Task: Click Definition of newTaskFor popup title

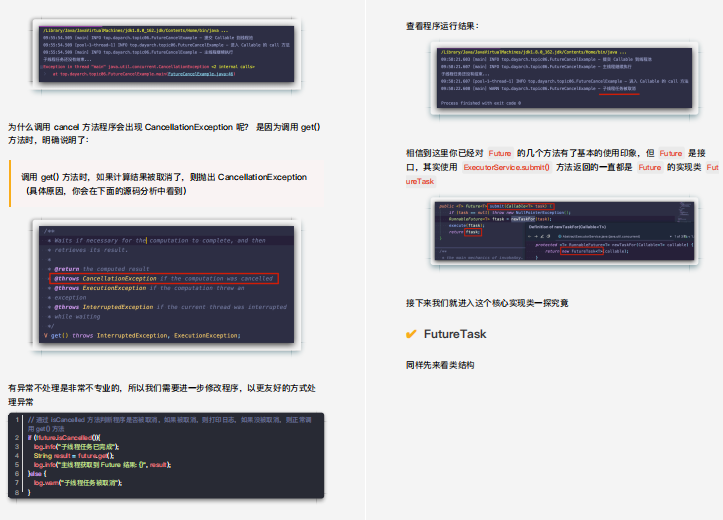Action: 567,227
